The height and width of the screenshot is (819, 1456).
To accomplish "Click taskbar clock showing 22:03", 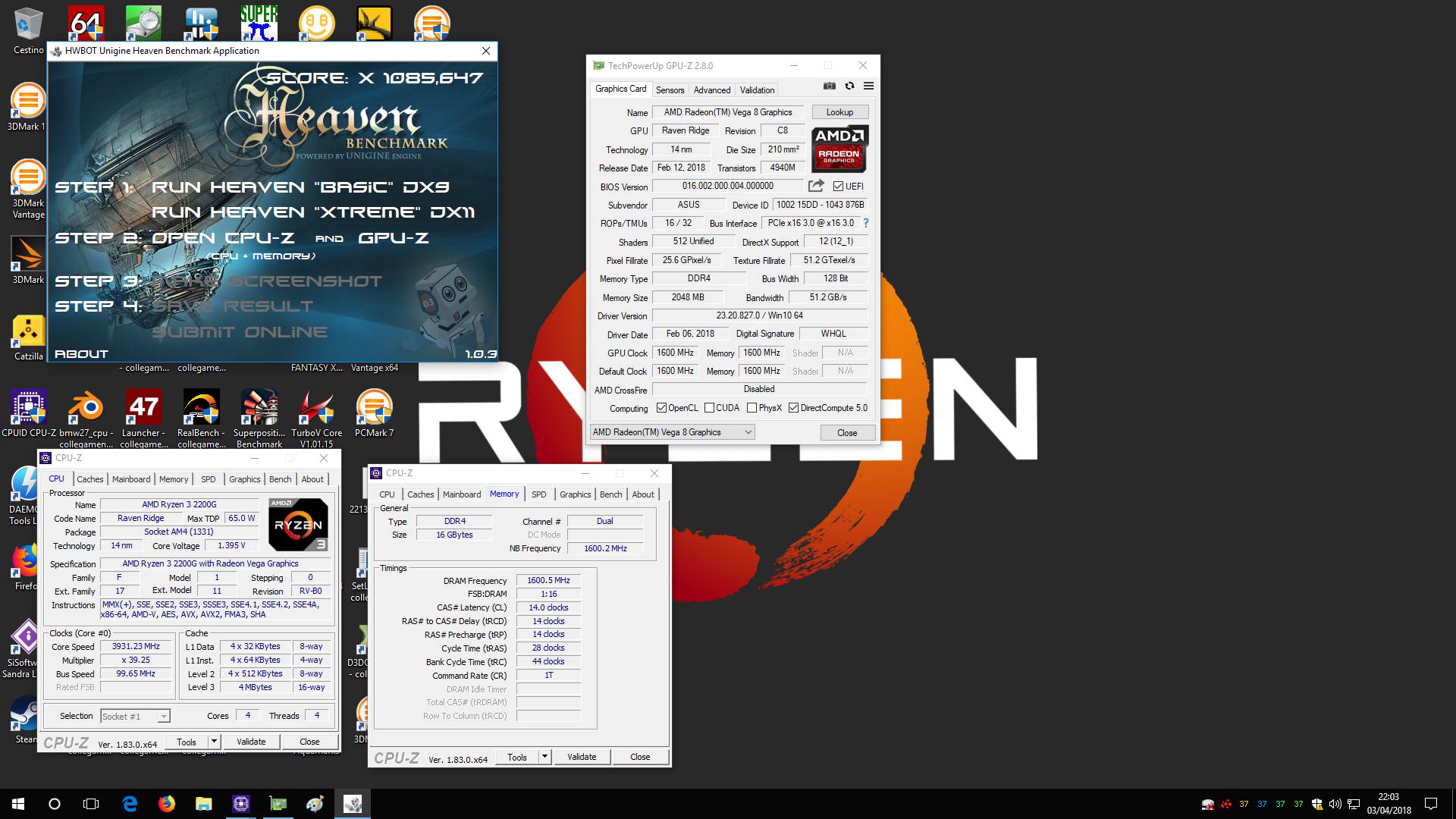I will (1389, 804).
